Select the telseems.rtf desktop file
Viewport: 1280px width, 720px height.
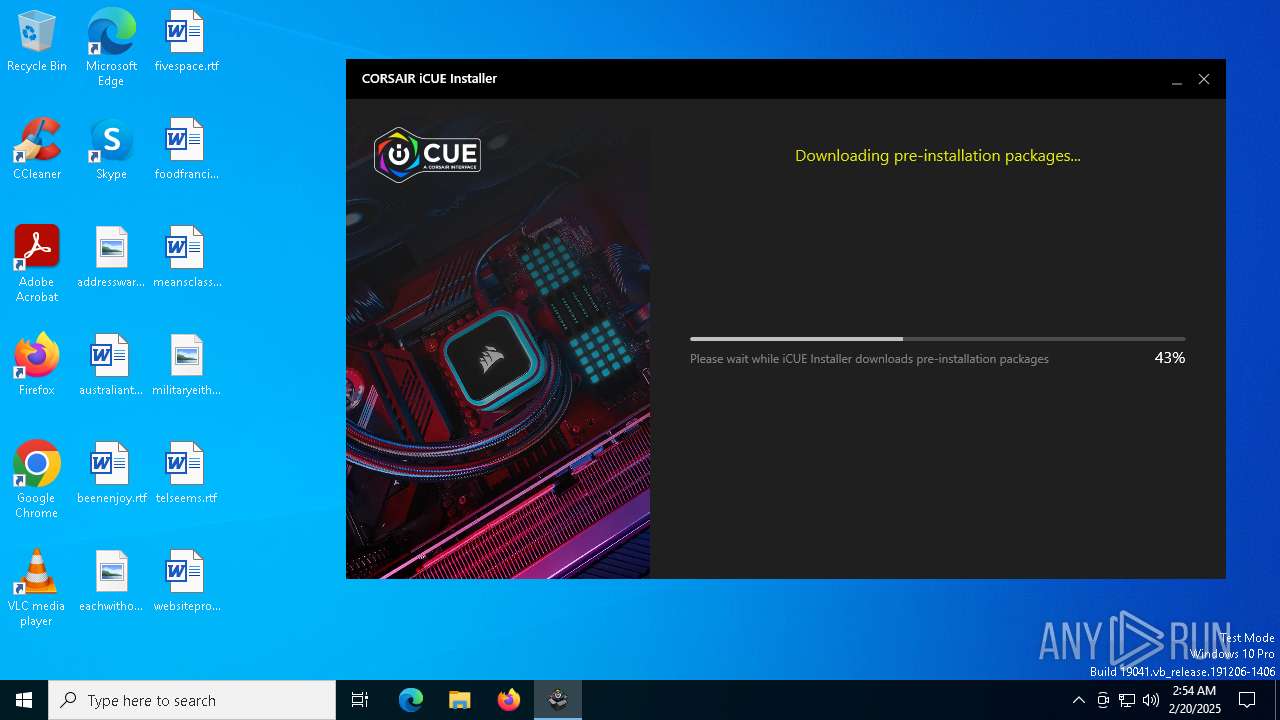(186, 474)
